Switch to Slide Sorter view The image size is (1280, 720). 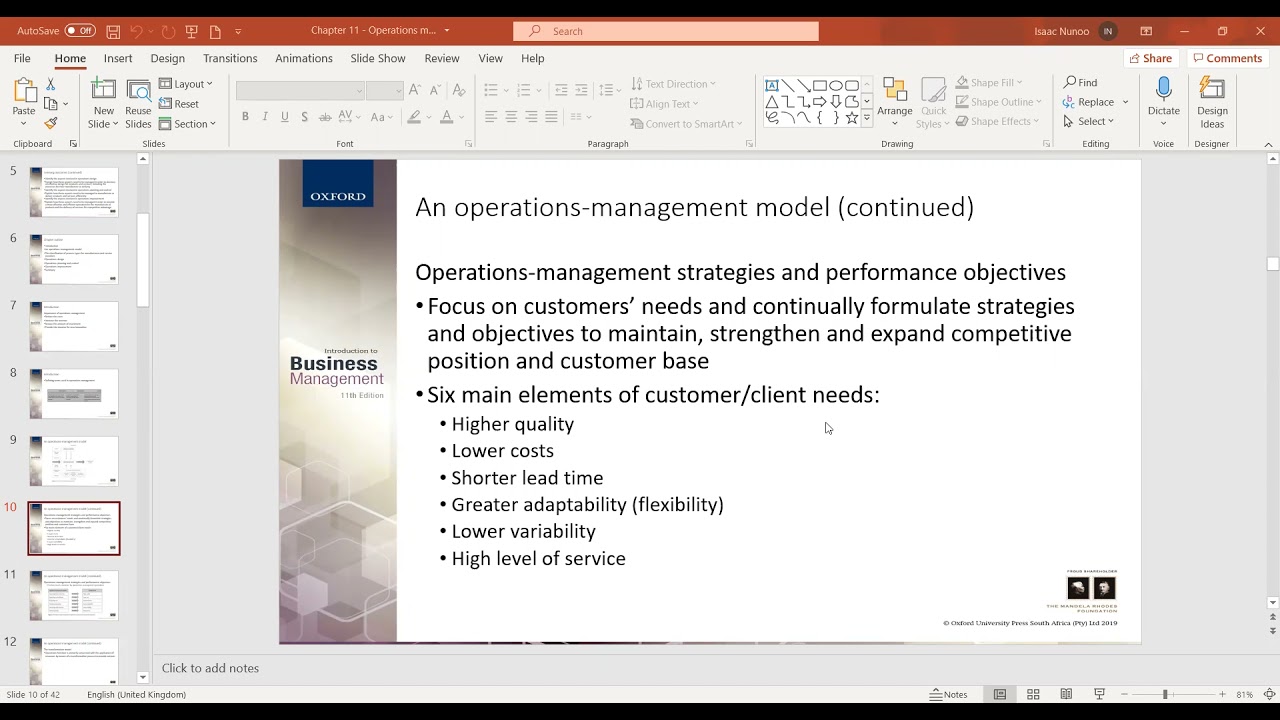click(1033, 694)
